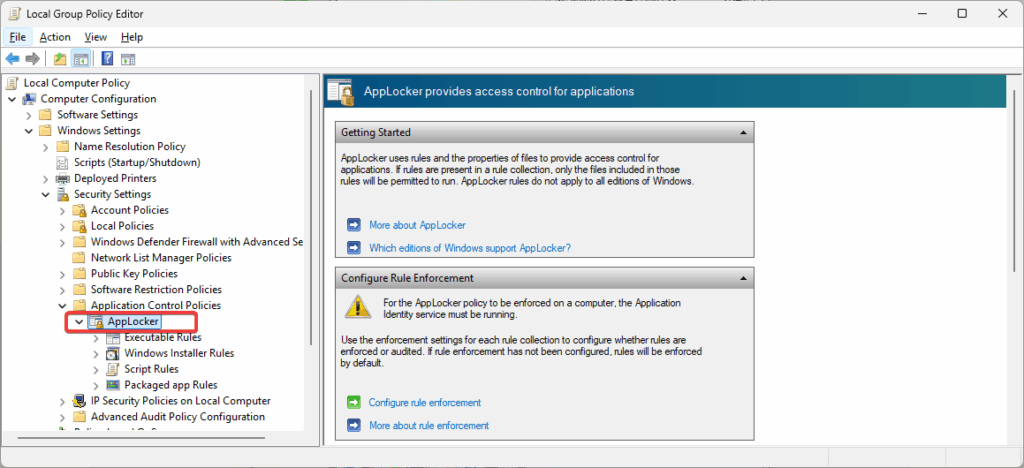Collapse the Application Control Policies node
The height and width of the screenshot is (468, 1024).
(63, 305)
